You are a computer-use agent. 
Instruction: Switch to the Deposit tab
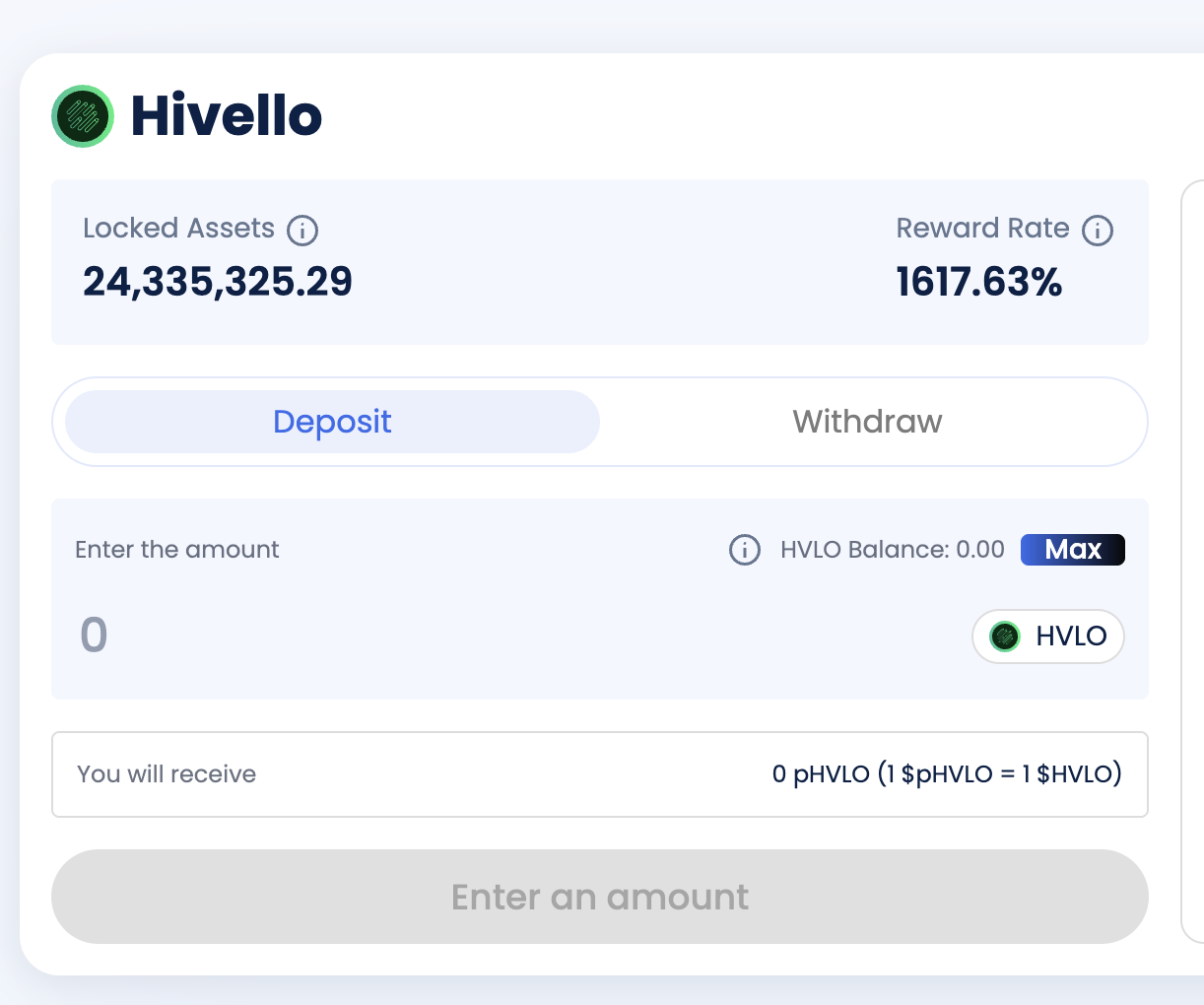[x=332, y=422]
